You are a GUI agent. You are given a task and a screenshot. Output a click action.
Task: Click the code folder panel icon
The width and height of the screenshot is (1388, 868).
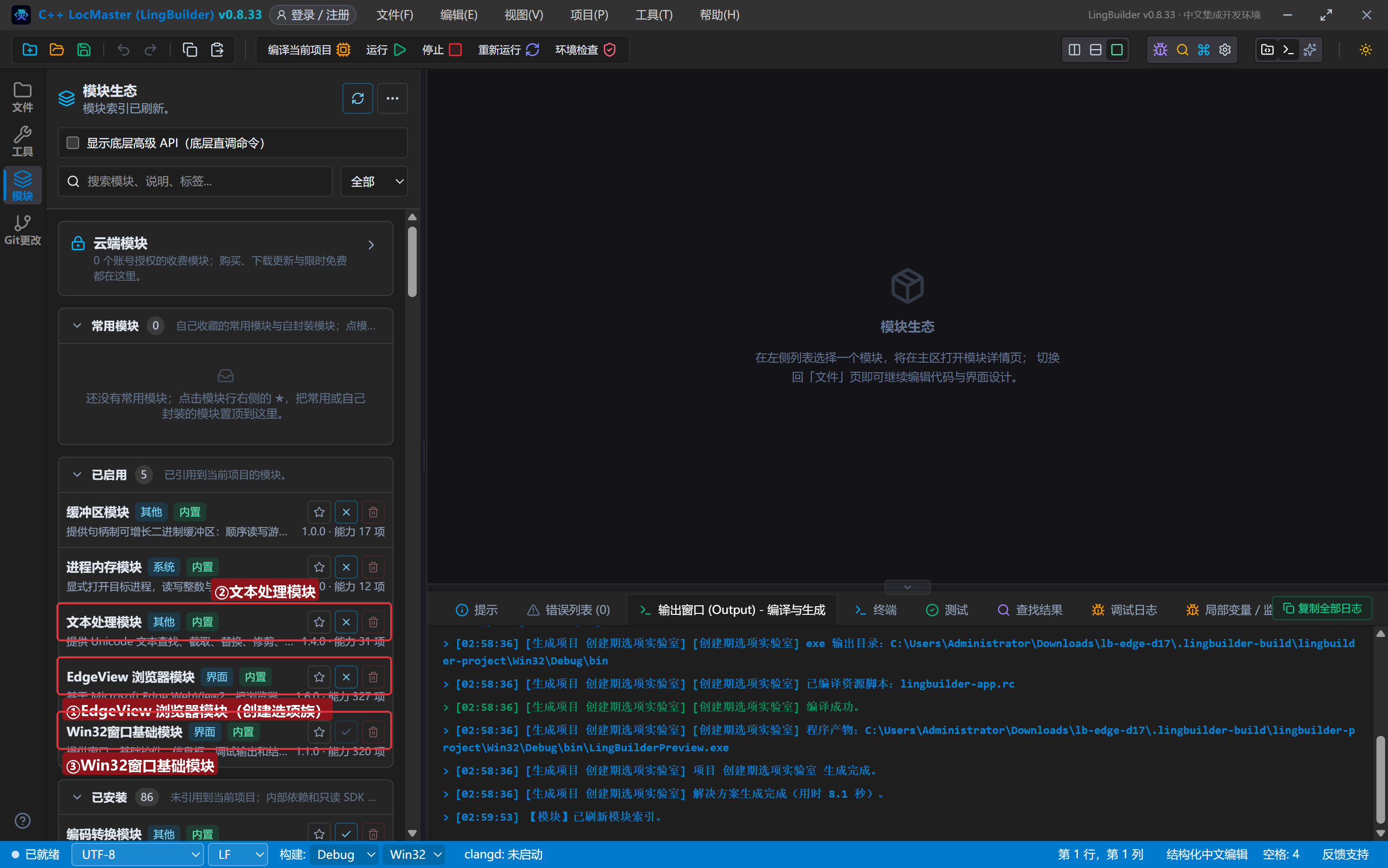click(1267, 50)
